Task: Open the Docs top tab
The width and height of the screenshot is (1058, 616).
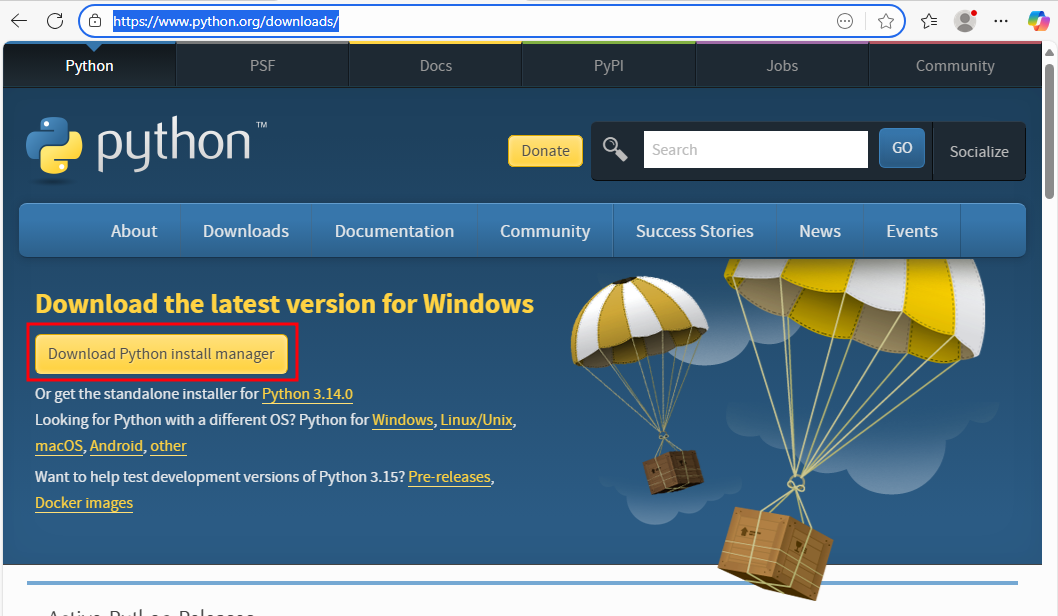Action: point(435,66)
